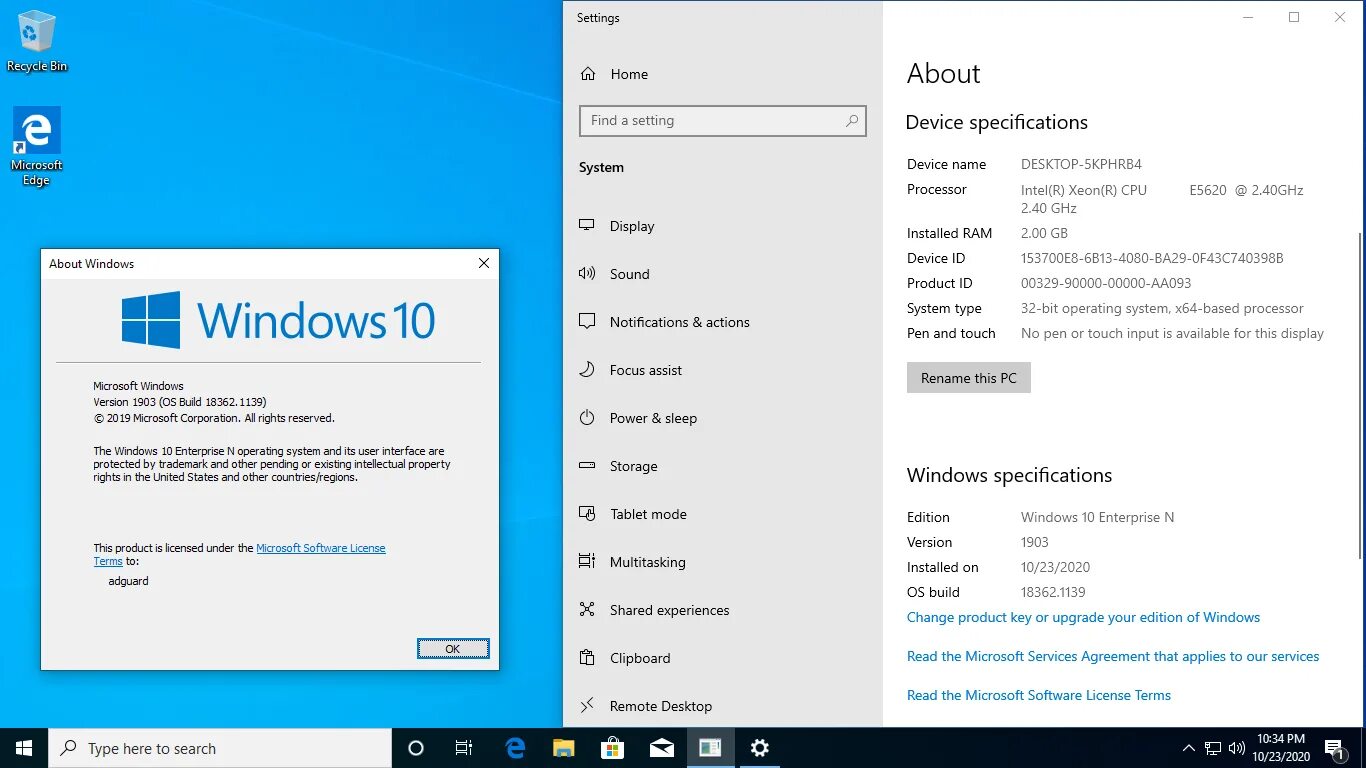
Task: Click the Remote Desktop icon
Action: 587,706
